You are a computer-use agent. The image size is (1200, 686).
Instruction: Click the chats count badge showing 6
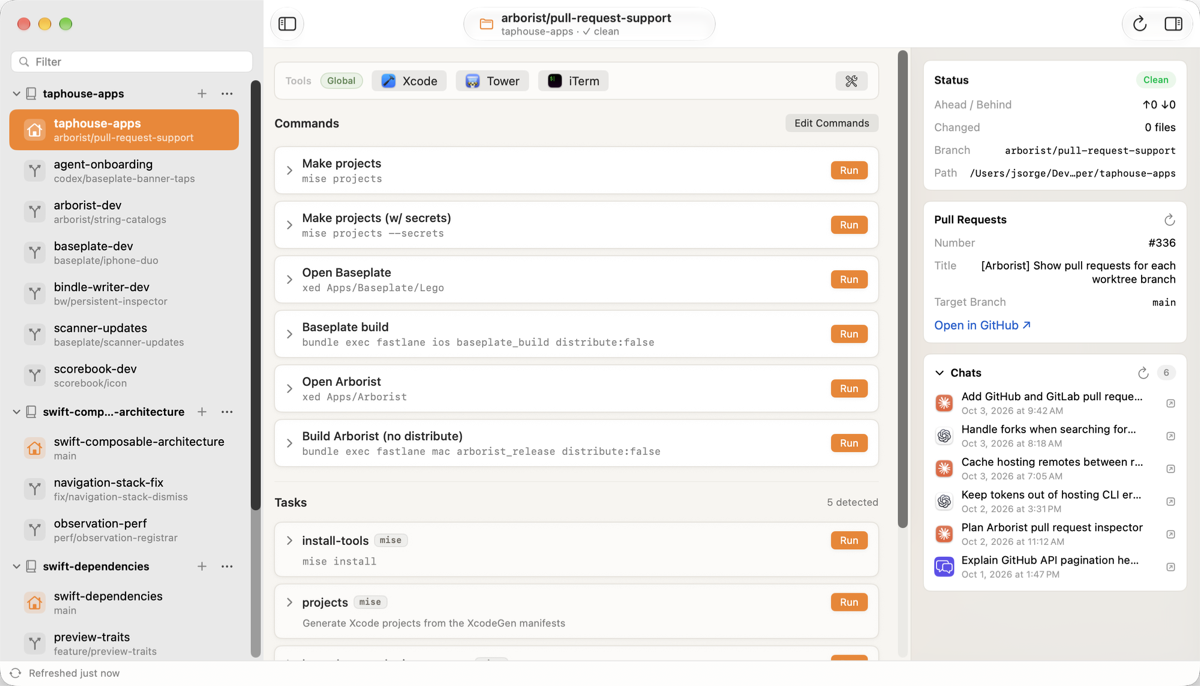pyautogui.click(x=1166, y=373)
